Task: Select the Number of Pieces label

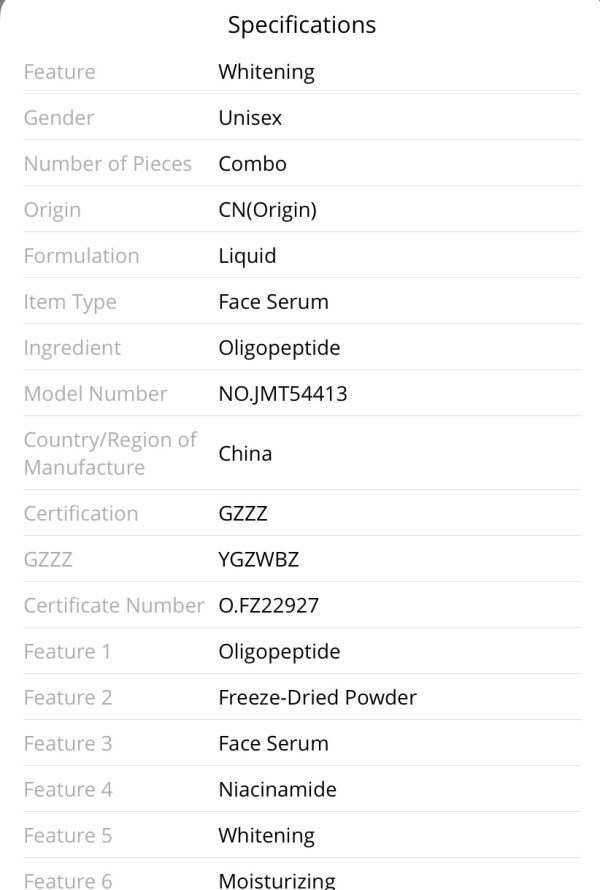Action: click(x=108, y=164)
